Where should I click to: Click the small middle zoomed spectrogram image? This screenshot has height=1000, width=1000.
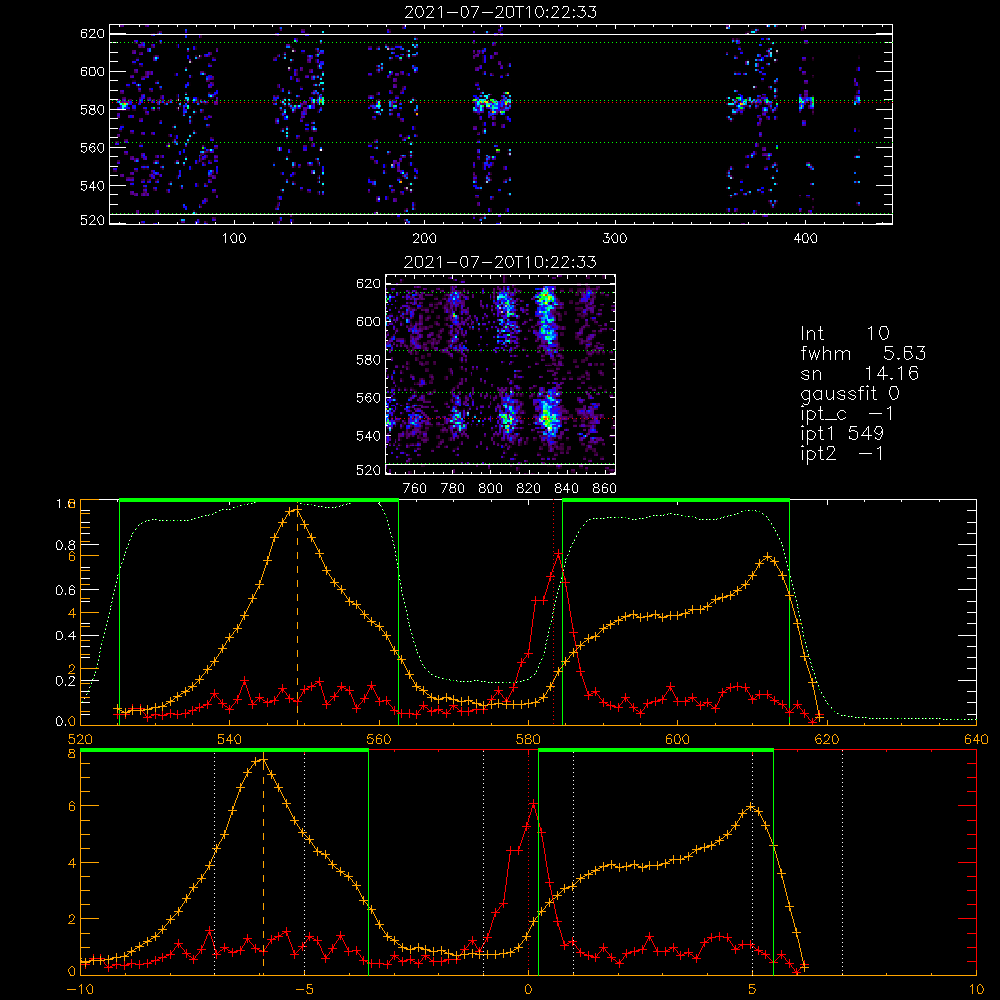[501, 374]
